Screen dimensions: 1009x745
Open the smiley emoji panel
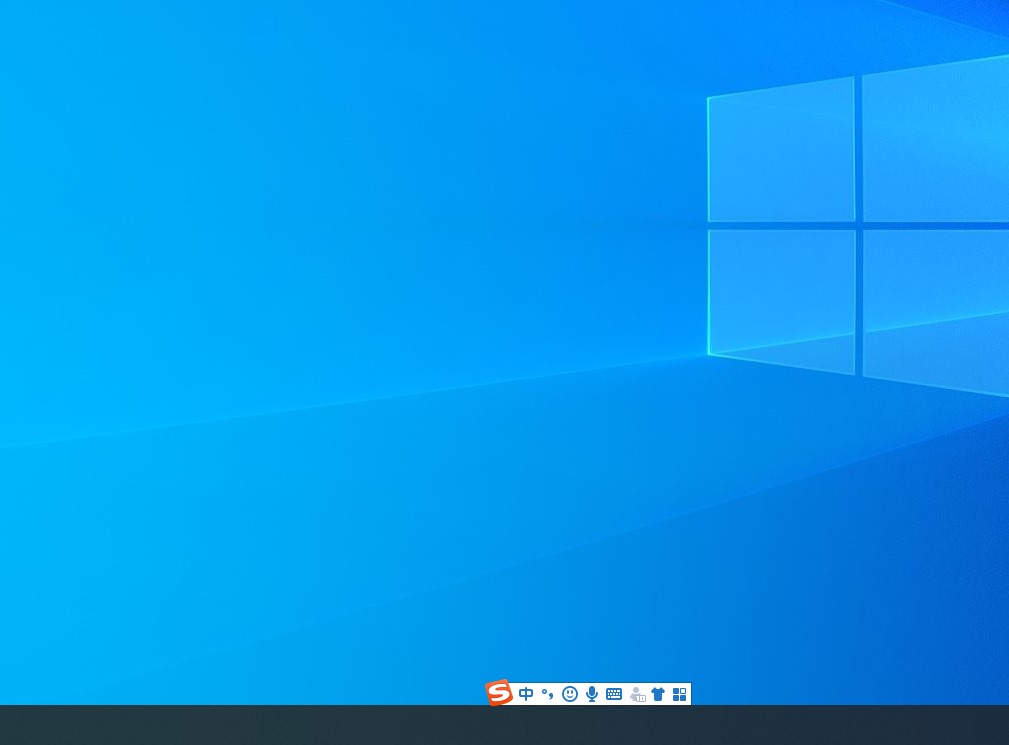[x=569, y=694]
